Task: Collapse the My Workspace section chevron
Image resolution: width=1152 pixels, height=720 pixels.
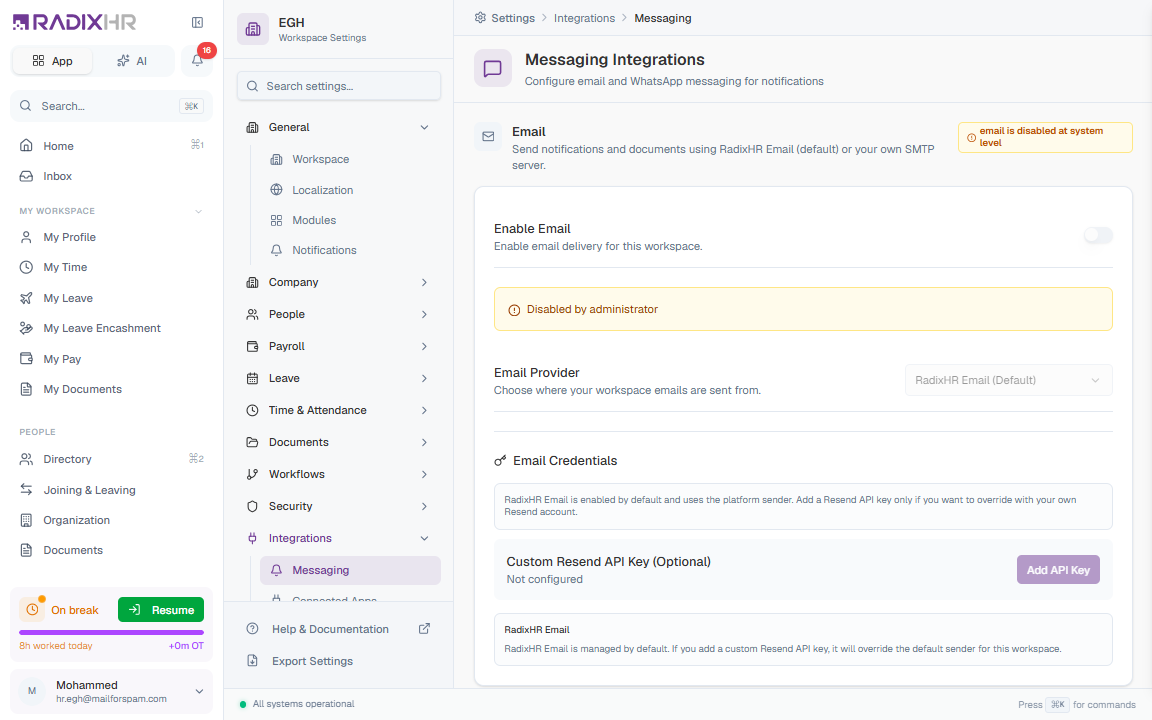Action: [x=198, y=212]
